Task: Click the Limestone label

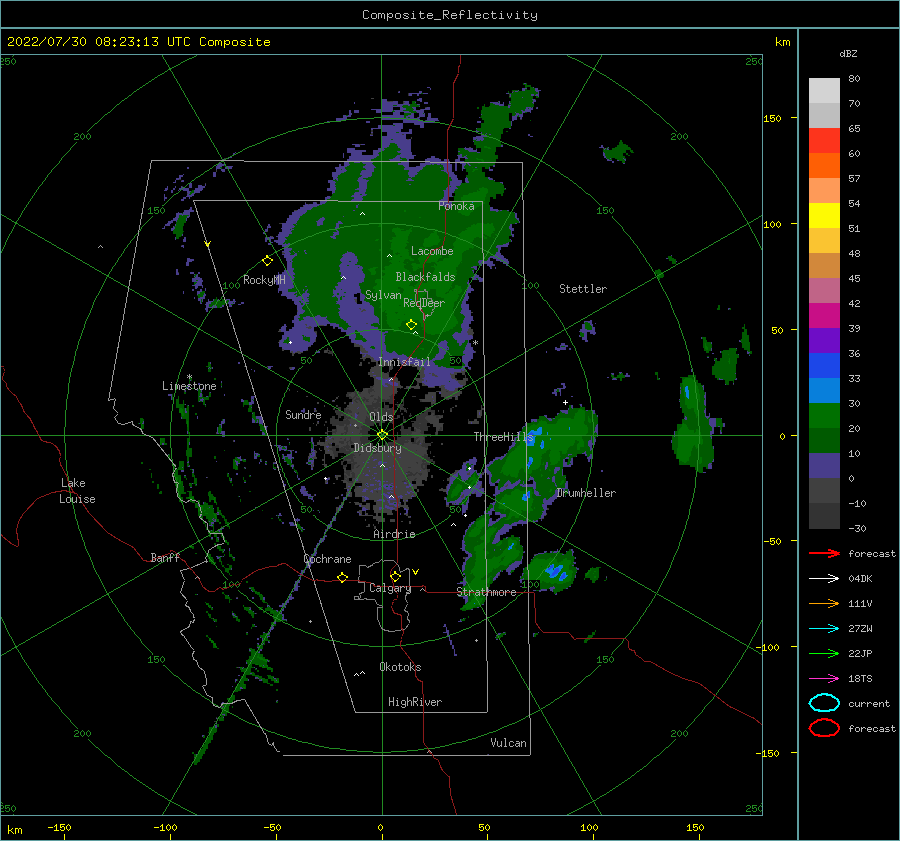Action: (189, 386)
